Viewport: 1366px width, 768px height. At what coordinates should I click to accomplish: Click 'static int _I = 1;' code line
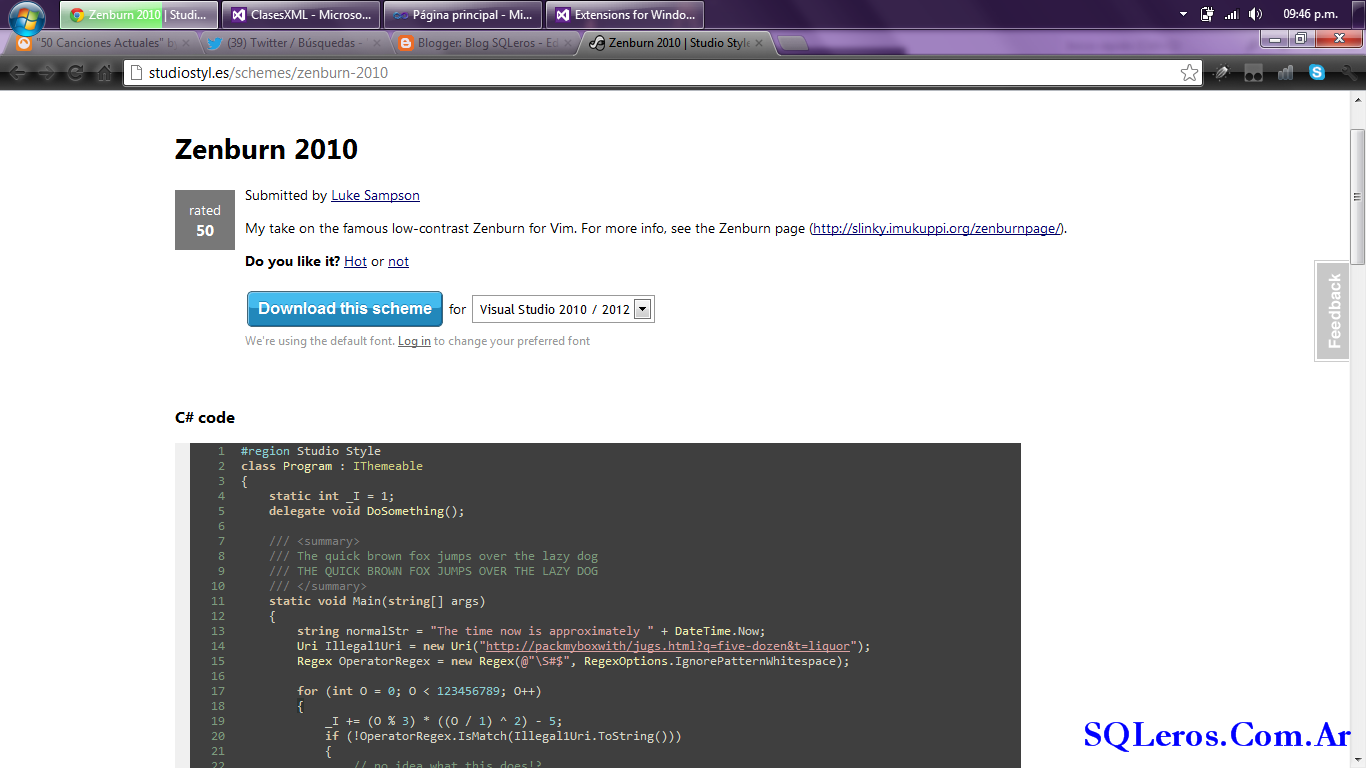point(332,496)
